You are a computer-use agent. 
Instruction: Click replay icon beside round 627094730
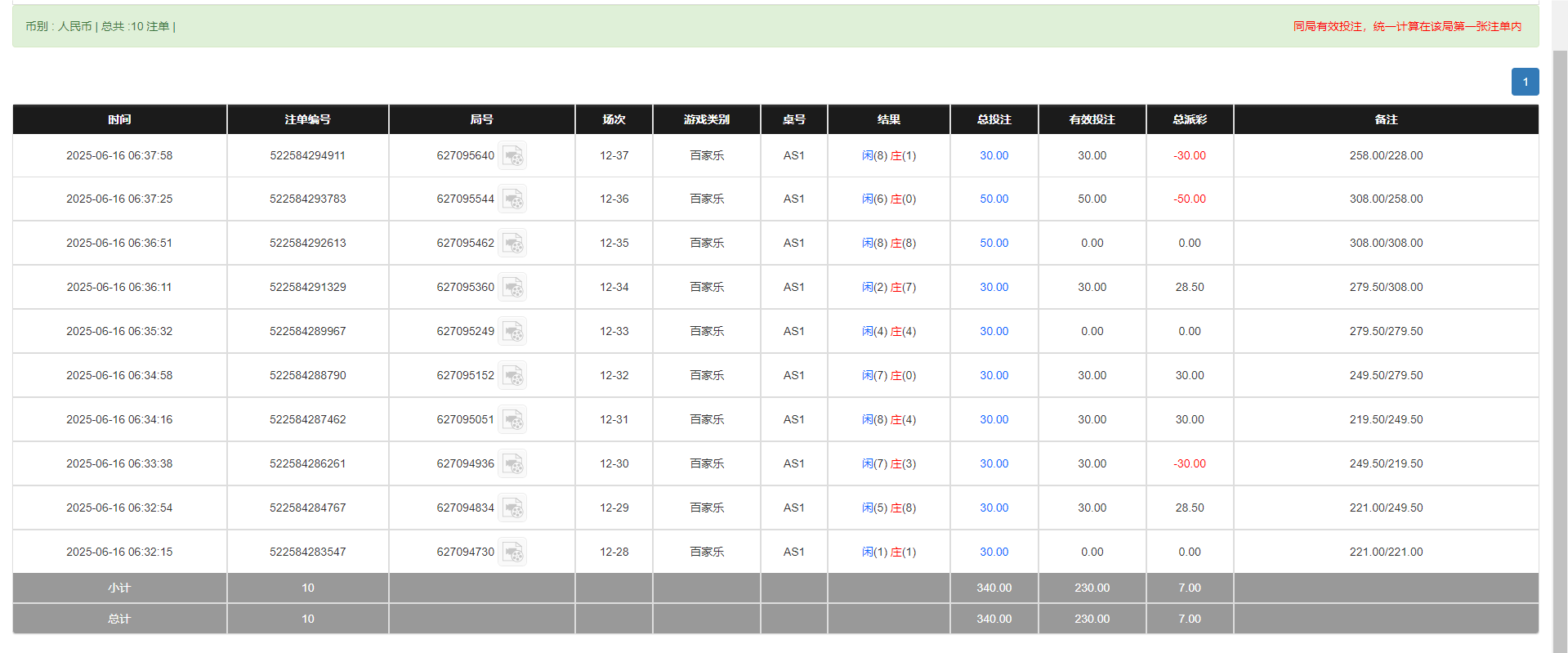(512, 552)
